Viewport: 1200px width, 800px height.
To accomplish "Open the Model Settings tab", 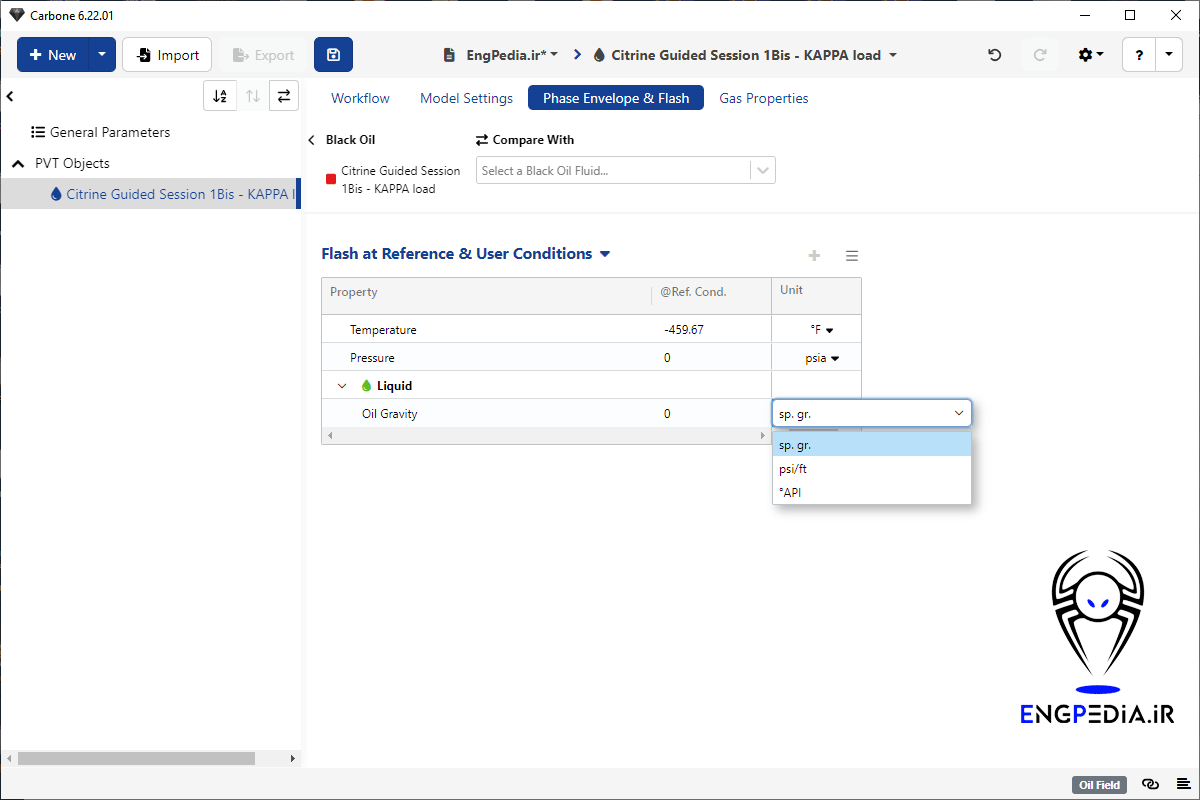I will (x=466, y=98).
